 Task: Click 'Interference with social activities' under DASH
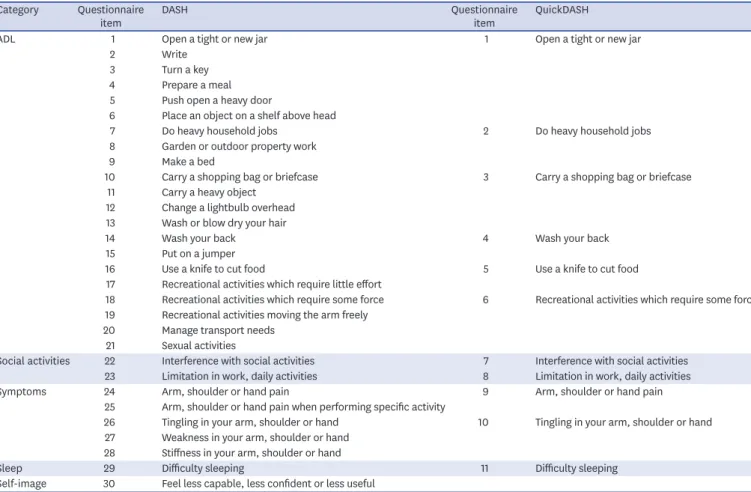click(x=238, y=361)
